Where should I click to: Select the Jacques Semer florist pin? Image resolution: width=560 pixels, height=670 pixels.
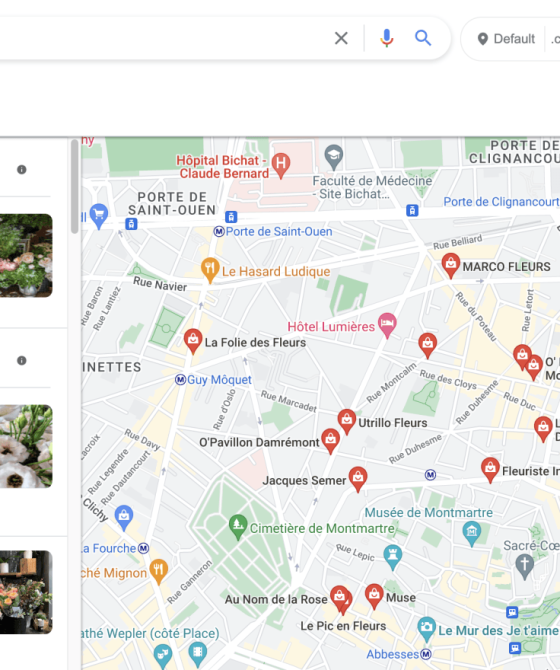pos(358,479)
